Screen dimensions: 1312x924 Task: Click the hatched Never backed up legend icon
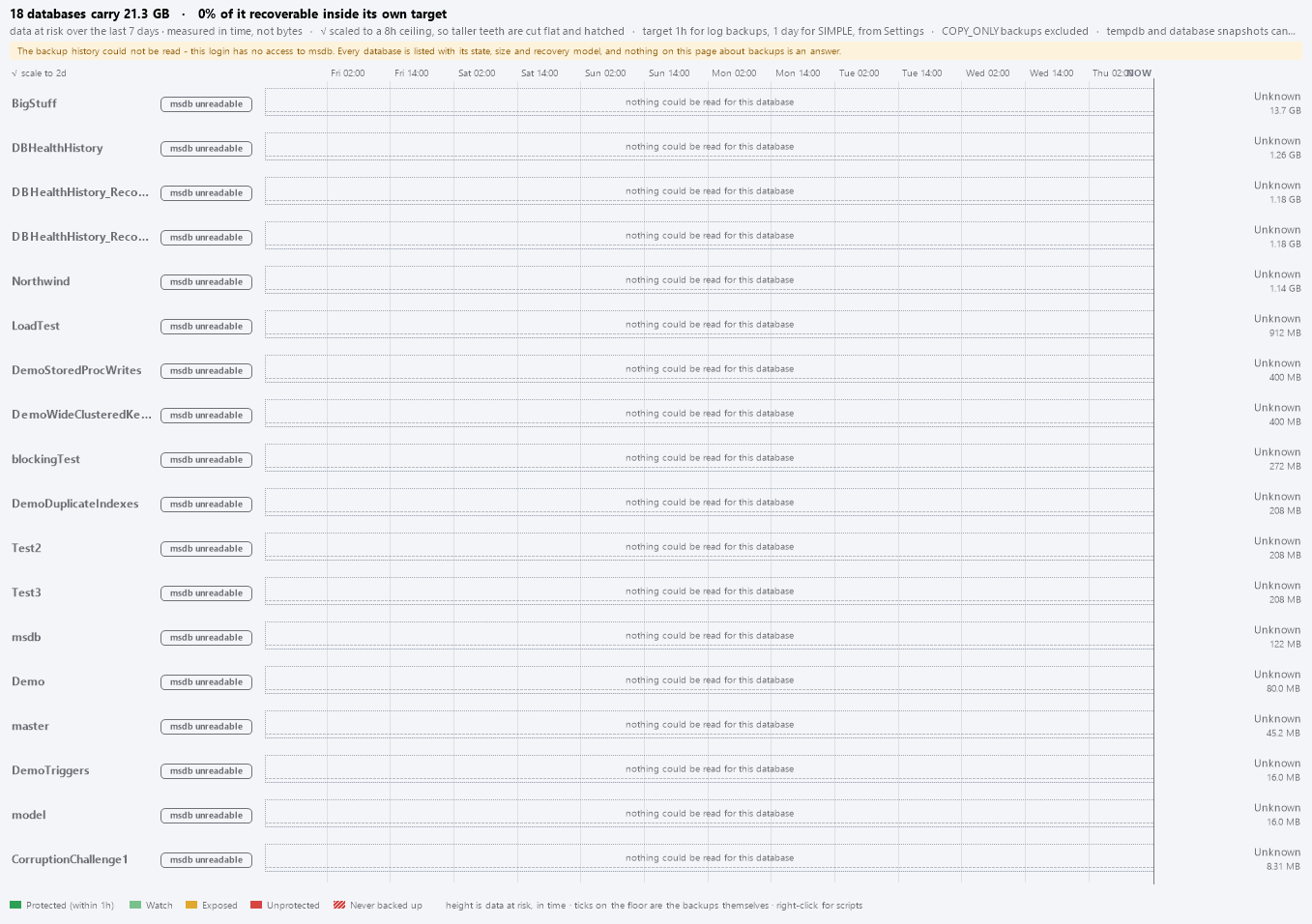[339, 905]
